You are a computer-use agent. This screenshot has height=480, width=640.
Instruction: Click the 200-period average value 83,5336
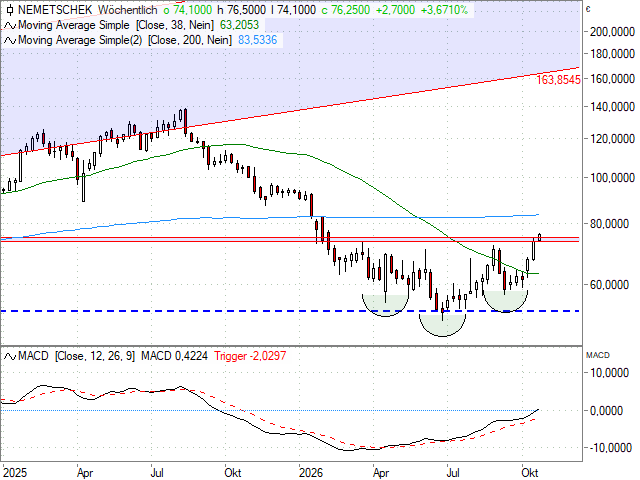[x=258, y=40]
